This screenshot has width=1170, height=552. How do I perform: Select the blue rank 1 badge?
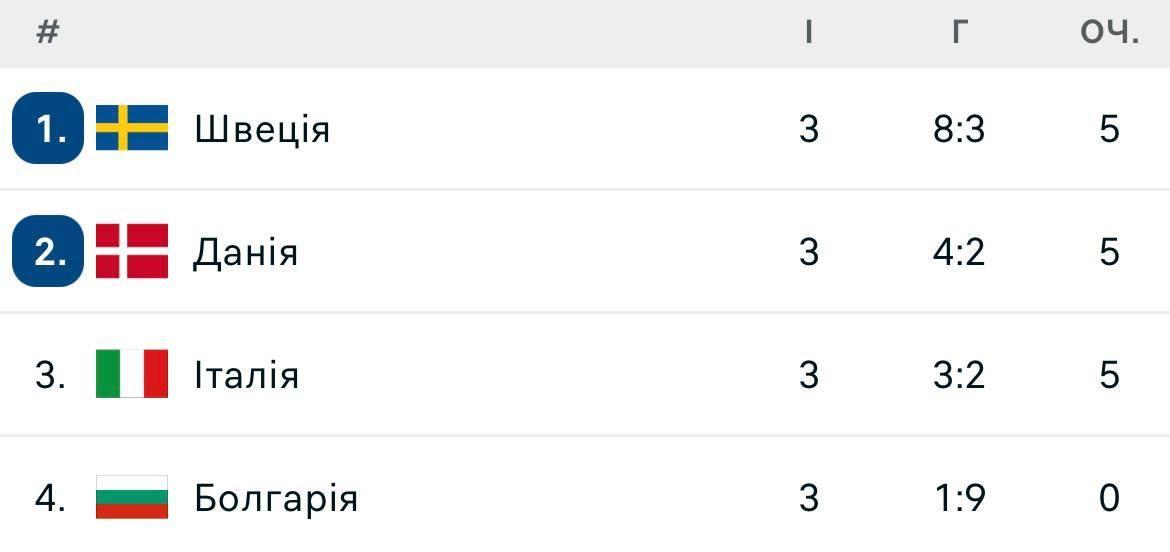(x=48, y=128)
